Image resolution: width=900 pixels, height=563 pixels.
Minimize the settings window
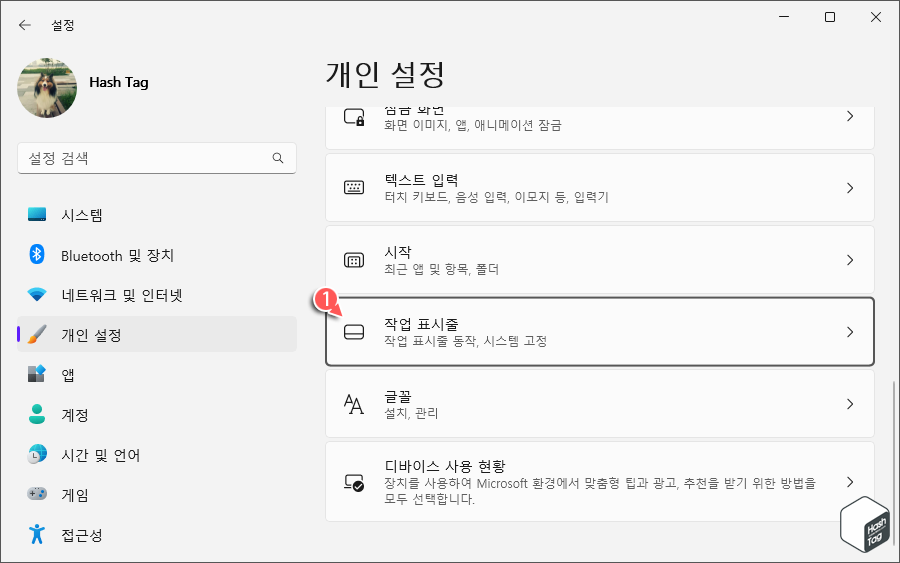click(784, 17)
